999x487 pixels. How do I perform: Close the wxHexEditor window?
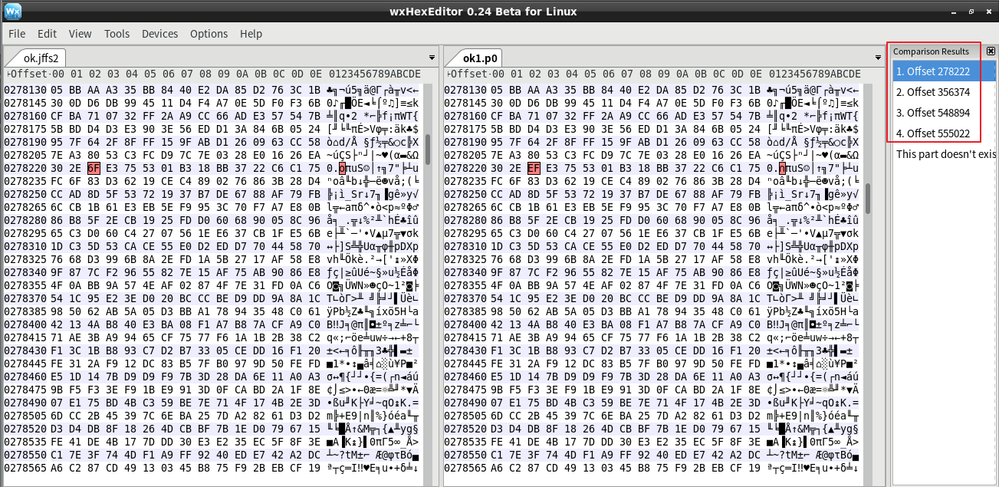coord(988,11)
